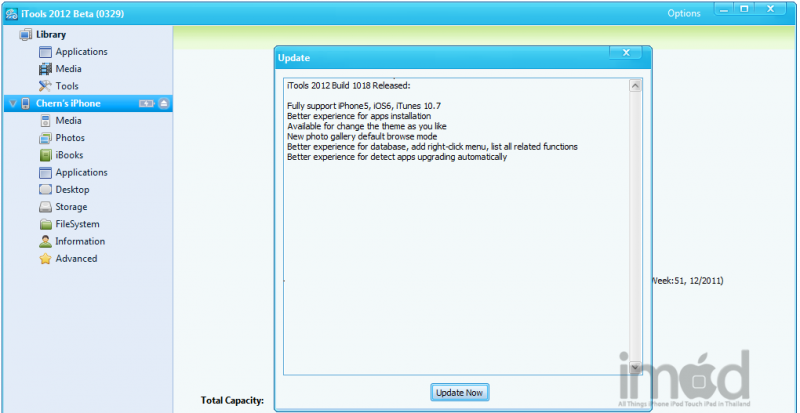Open iBooks in the device tree
The width and height of the screenshot is (800, 413).
tap(69, 155)
